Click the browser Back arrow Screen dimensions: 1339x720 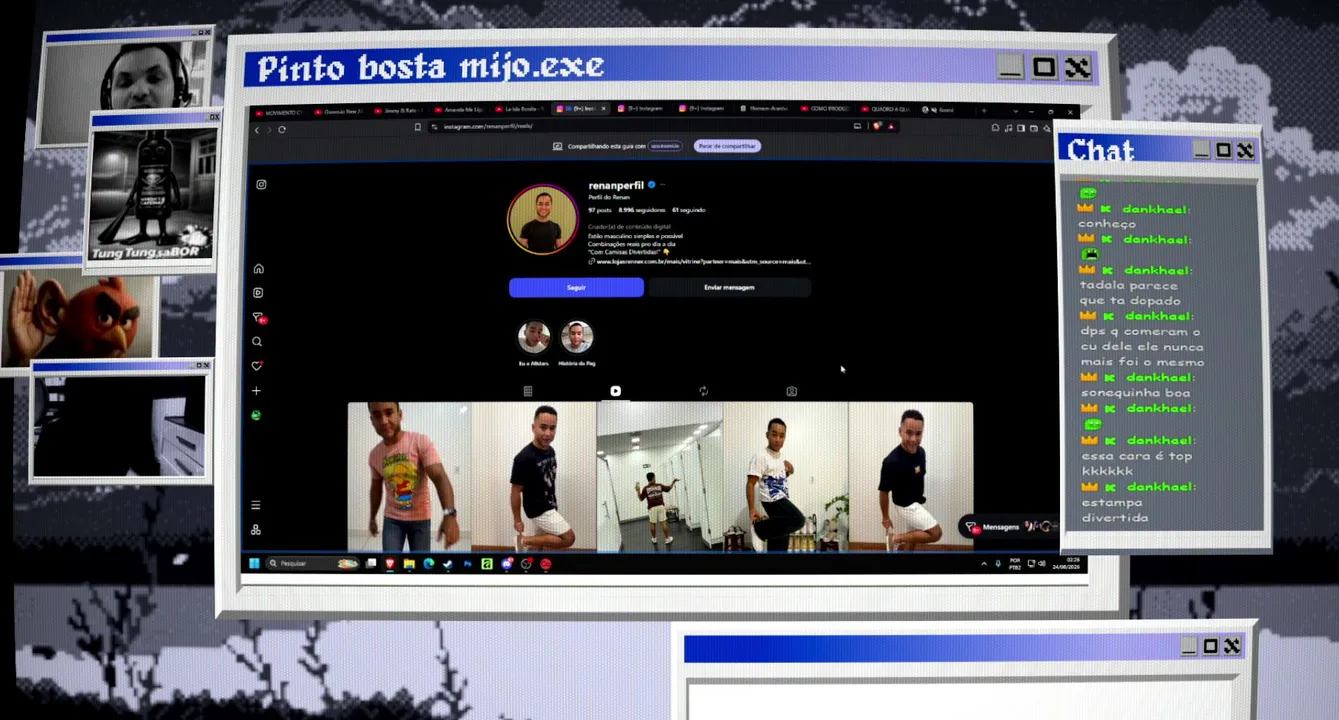click(x=257, y=129)
